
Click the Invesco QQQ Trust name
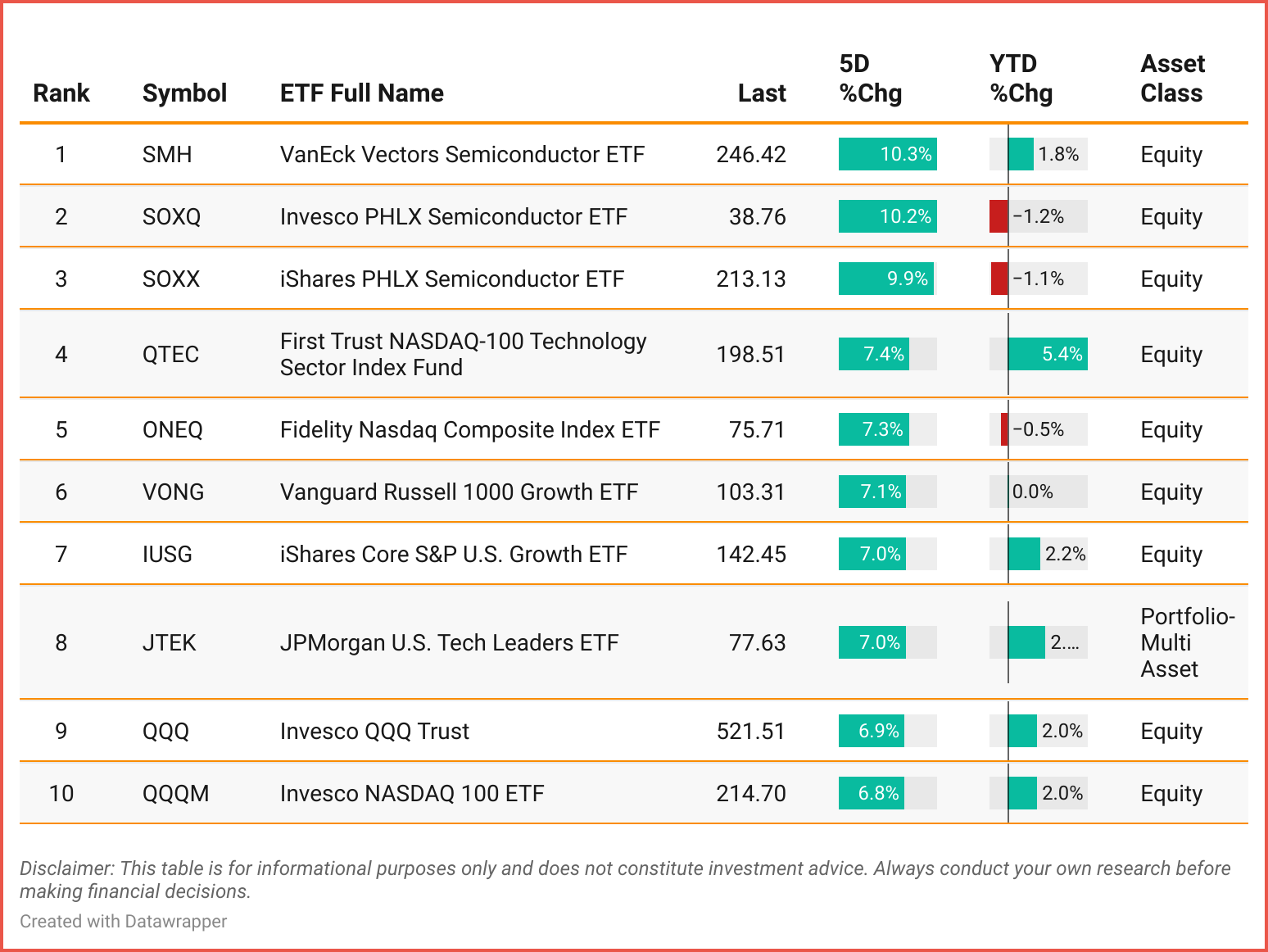pos(374,732)
